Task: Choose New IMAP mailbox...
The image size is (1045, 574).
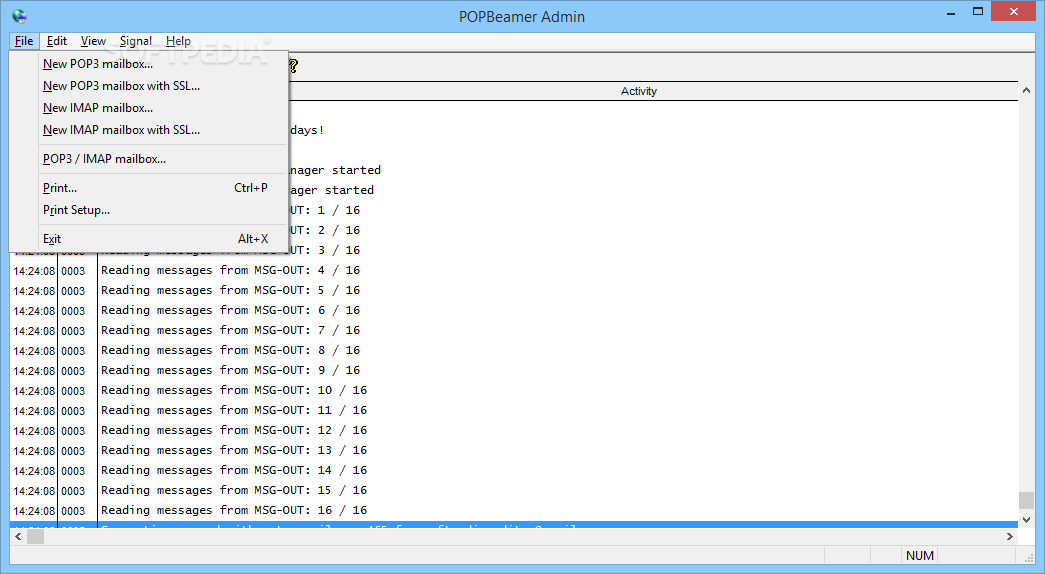Action: (x=149, y=108)
